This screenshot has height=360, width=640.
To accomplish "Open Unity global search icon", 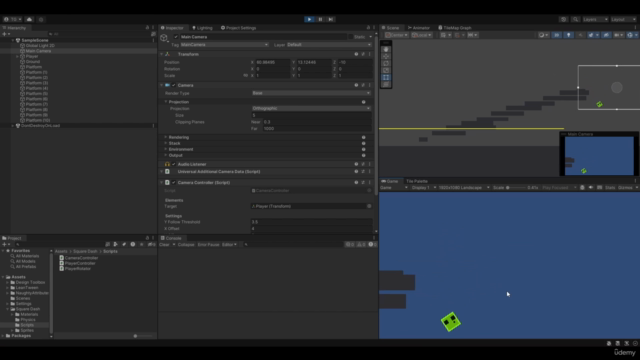I will [x=576, y=19].
